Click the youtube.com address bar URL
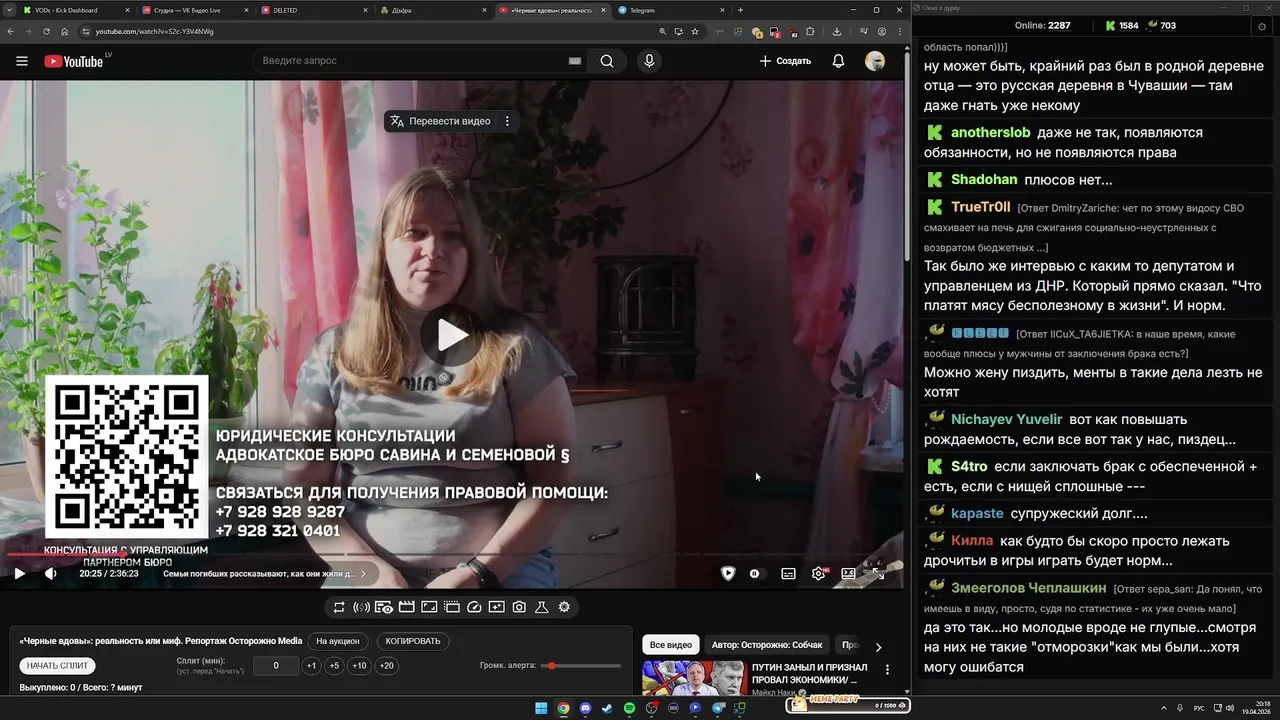The height and width of the screenshot is (720, 1280). pyautogui.click(x=155, y=31)
